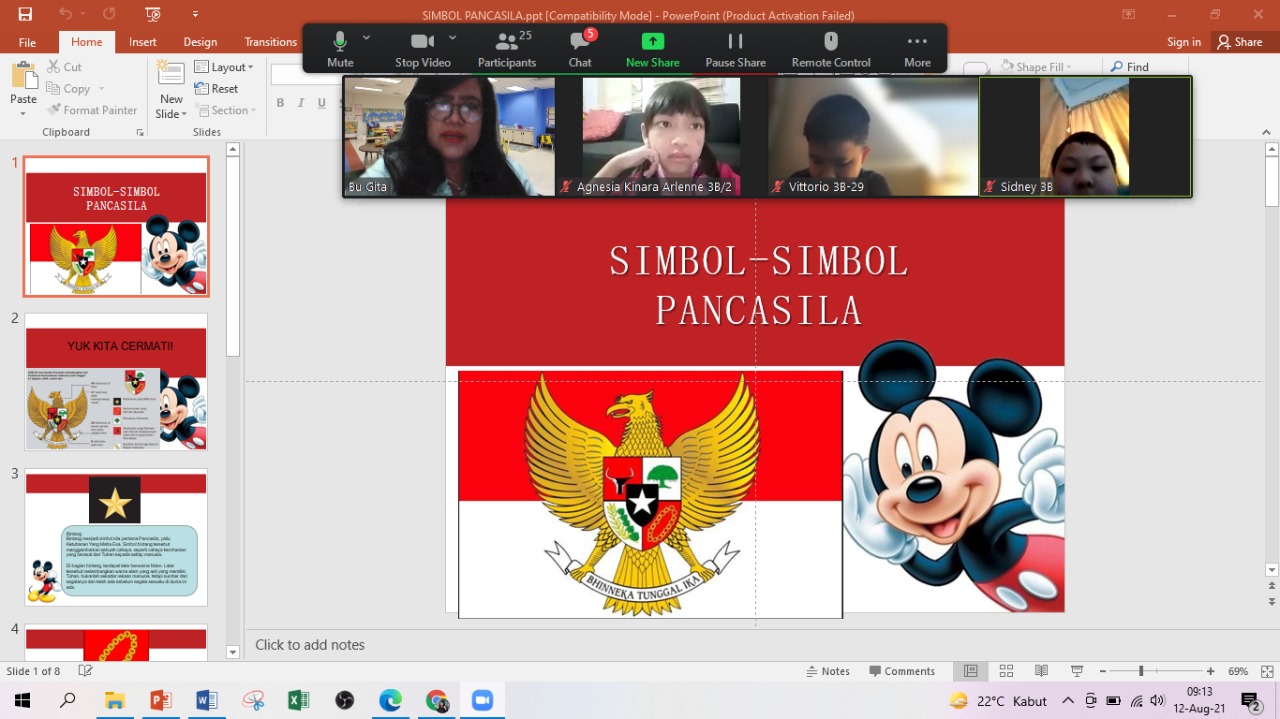This screenshot has width=1280, height=719.
Task: Open Find in ribbon
Action: click(x=1129, y=67)
